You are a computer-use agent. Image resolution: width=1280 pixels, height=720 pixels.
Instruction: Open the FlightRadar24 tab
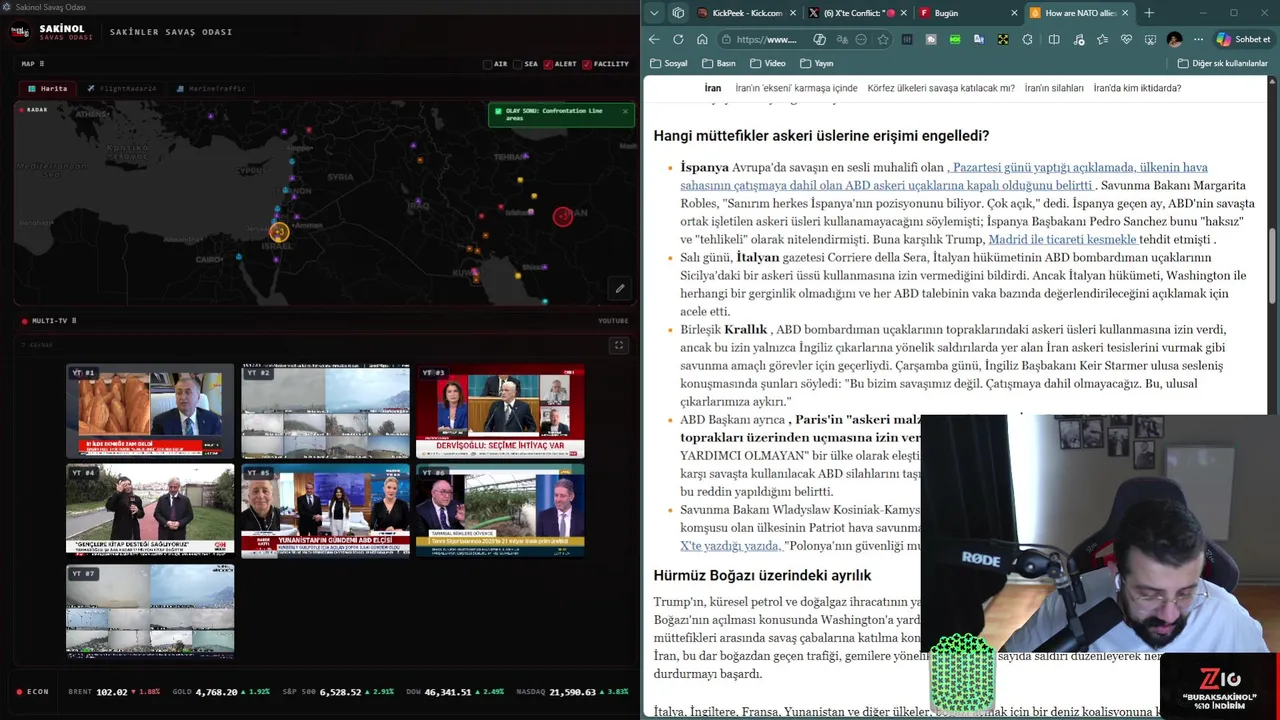(x=122, y=88)
